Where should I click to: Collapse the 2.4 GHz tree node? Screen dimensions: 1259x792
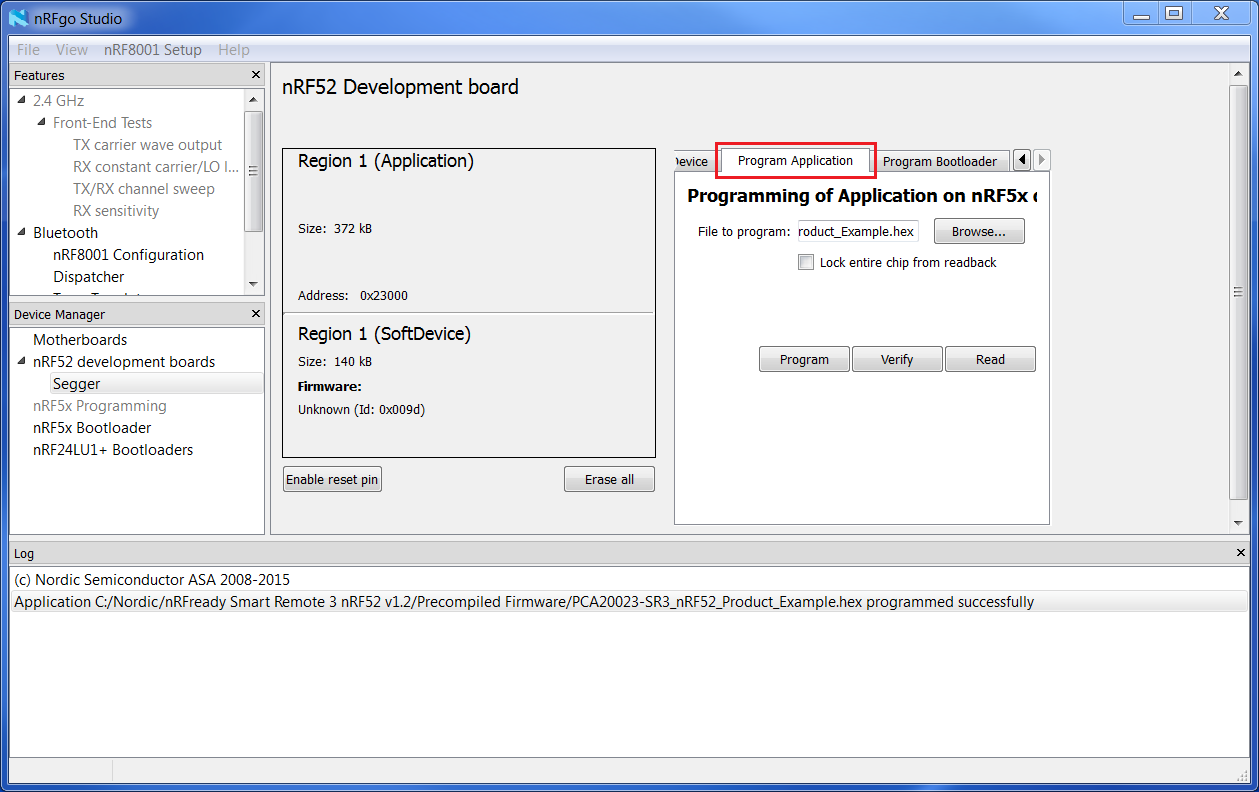pos(22,100)
